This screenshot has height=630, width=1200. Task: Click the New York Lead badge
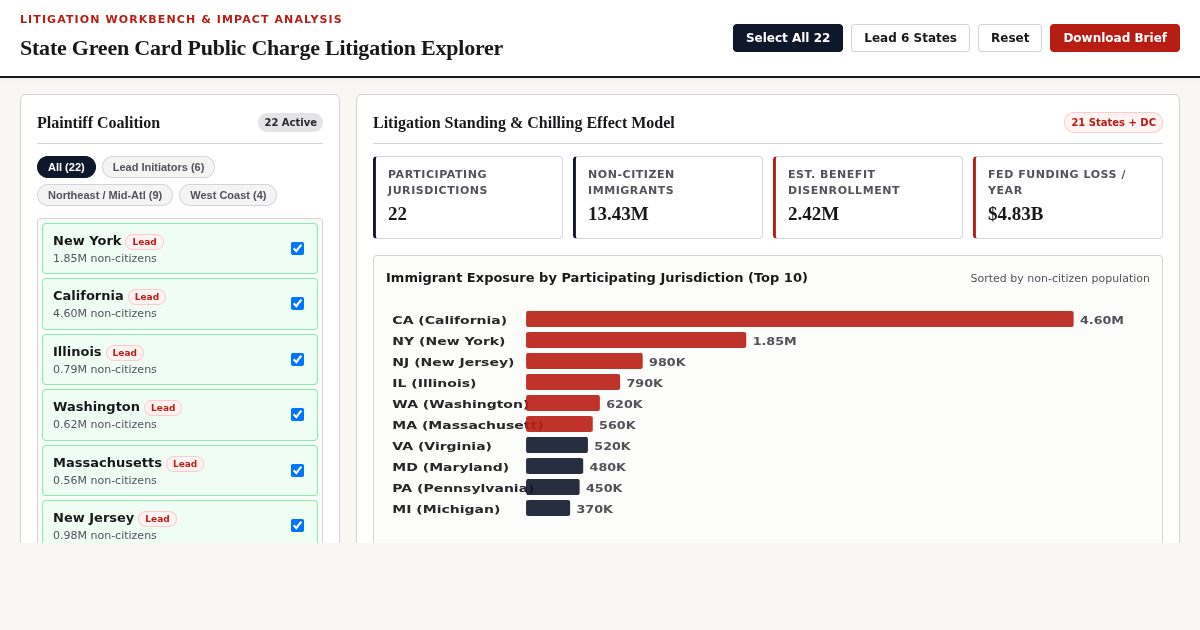tap(144, 242)
